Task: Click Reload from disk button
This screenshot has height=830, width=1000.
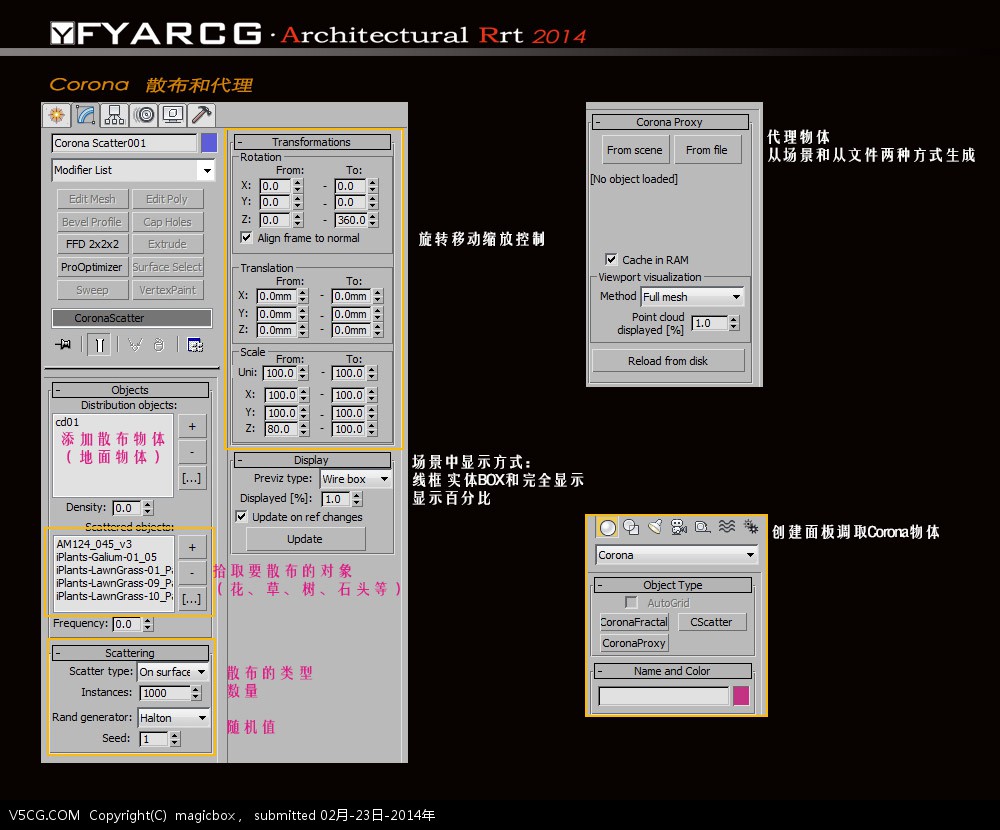Action: pos(668,360)
